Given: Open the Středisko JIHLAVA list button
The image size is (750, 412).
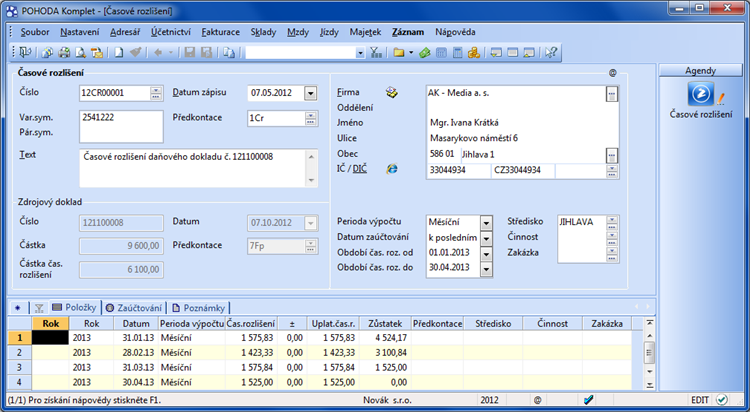Looking at the screenshot, I should [x=612, y=223].
